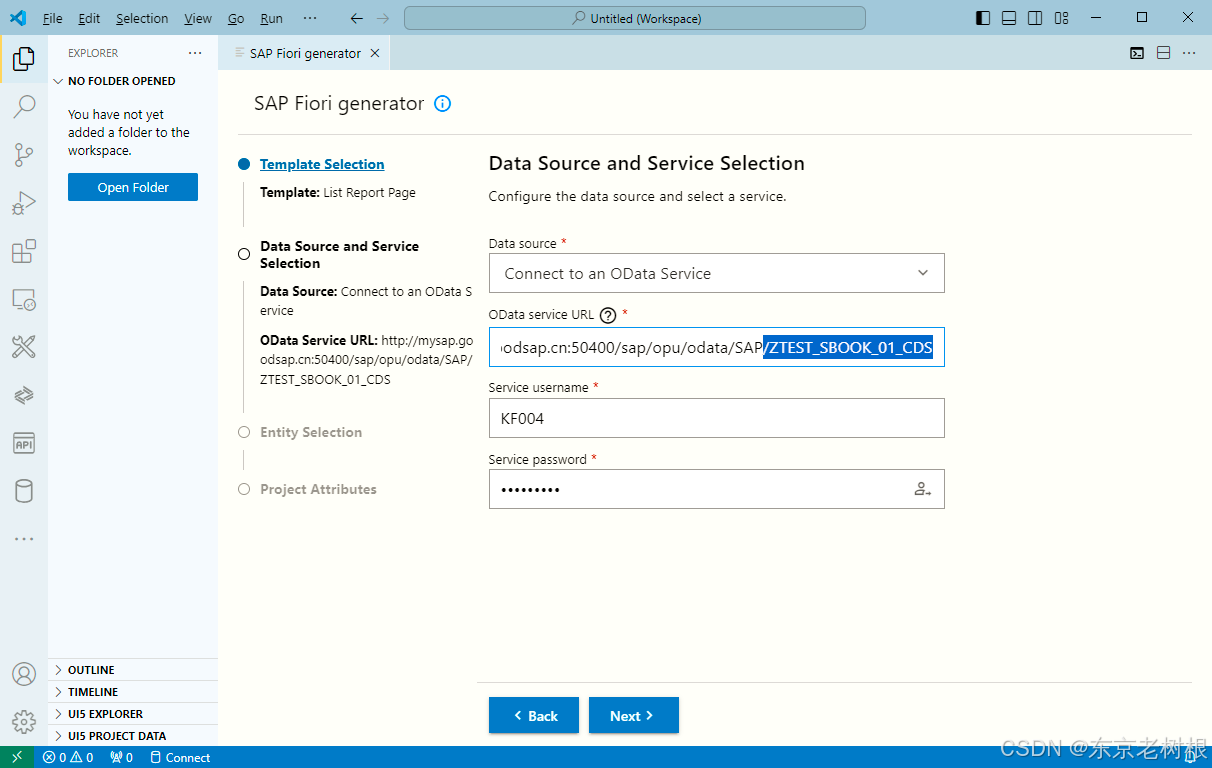Click the split editor layout icon
Screen dimensions: 1212x768
(x=1164, y=53)
